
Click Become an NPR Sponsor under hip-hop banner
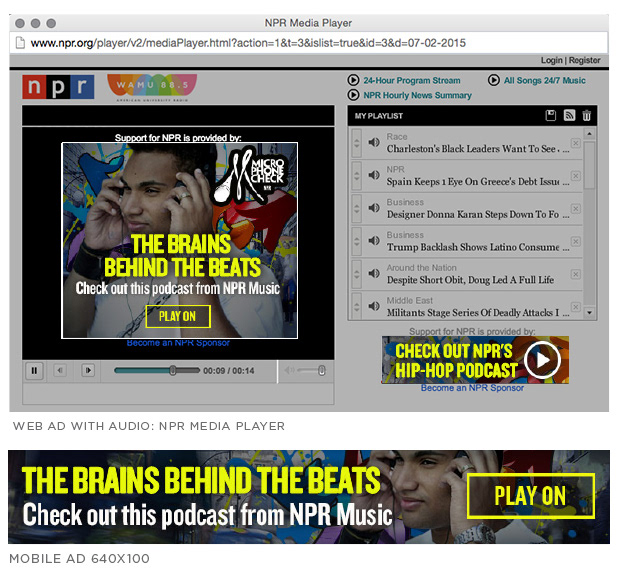472,388
